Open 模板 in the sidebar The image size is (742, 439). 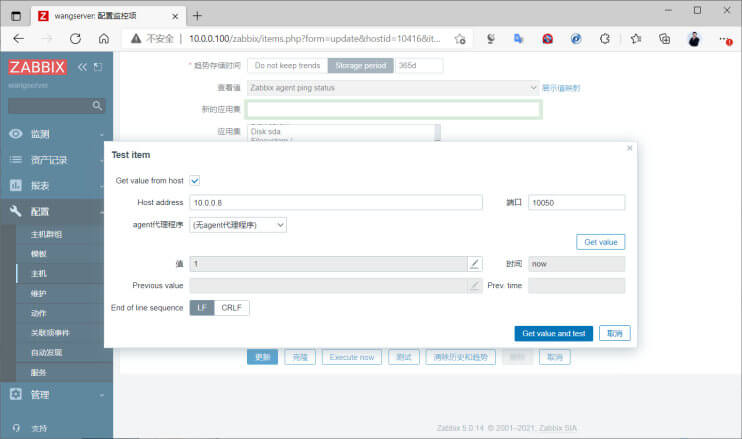[39, 254]
